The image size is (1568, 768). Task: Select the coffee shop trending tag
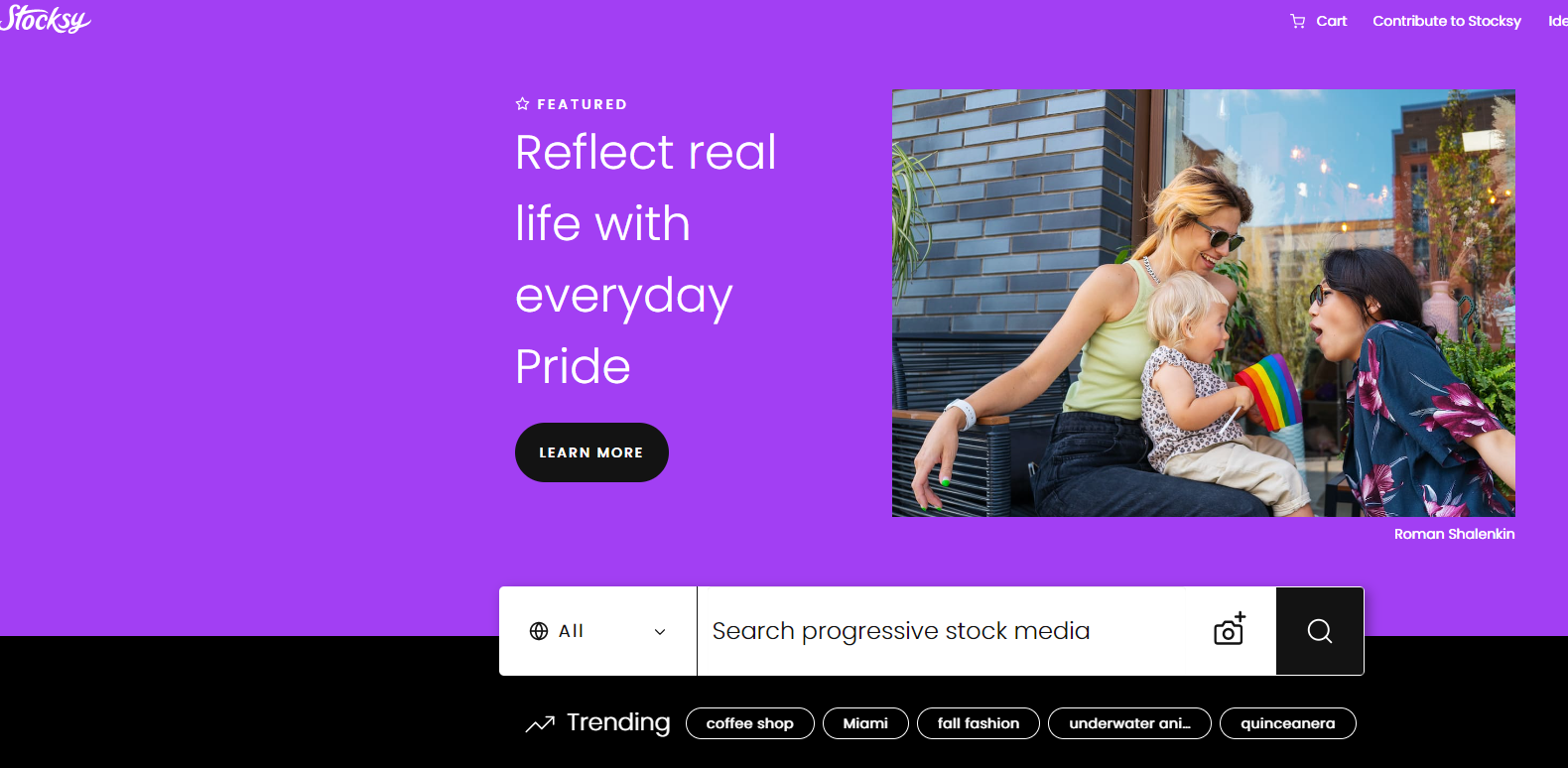[x=750, y=723]
